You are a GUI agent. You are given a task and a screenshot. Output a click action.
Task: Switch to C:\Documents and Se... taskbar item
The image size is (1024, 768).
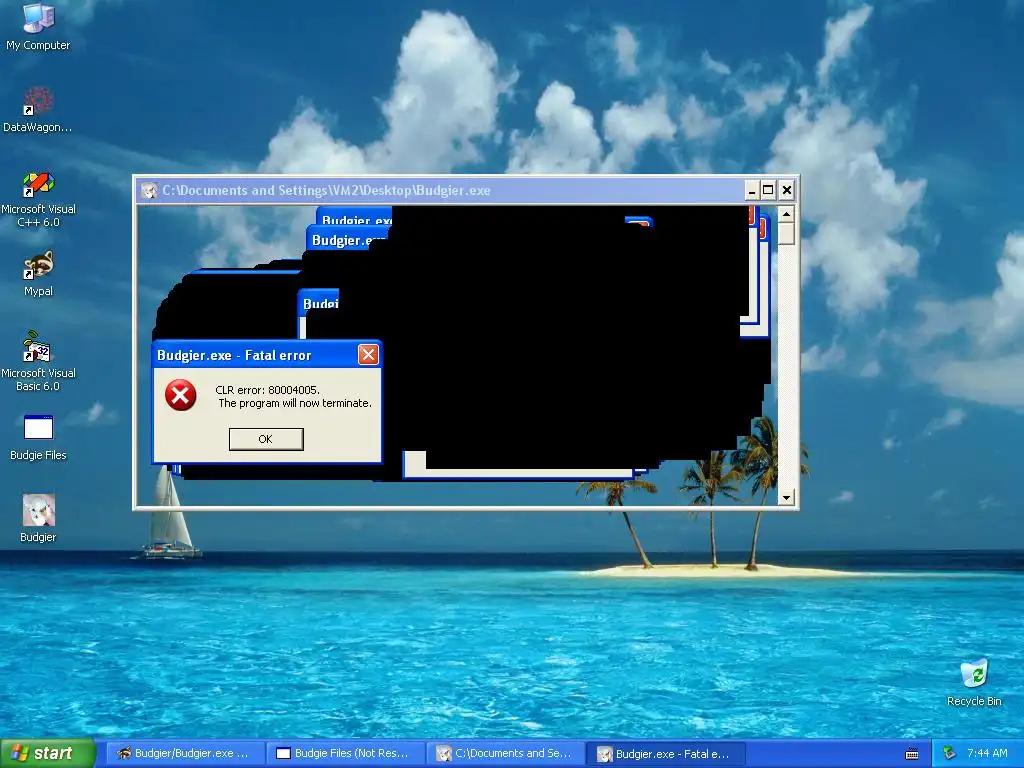[x=507, y=754]
